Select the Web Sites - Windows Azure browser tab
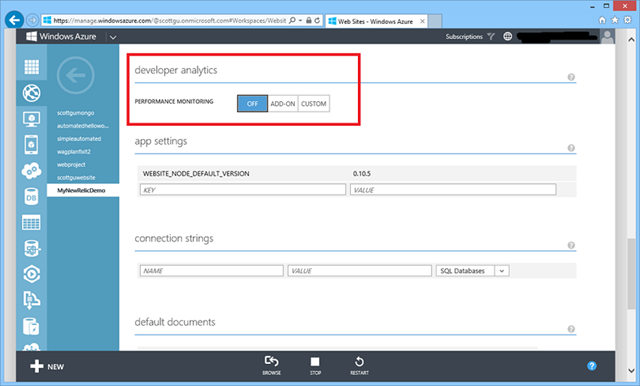Image resolution: width=640 pixels, height=386 pixels. (376, 21)
